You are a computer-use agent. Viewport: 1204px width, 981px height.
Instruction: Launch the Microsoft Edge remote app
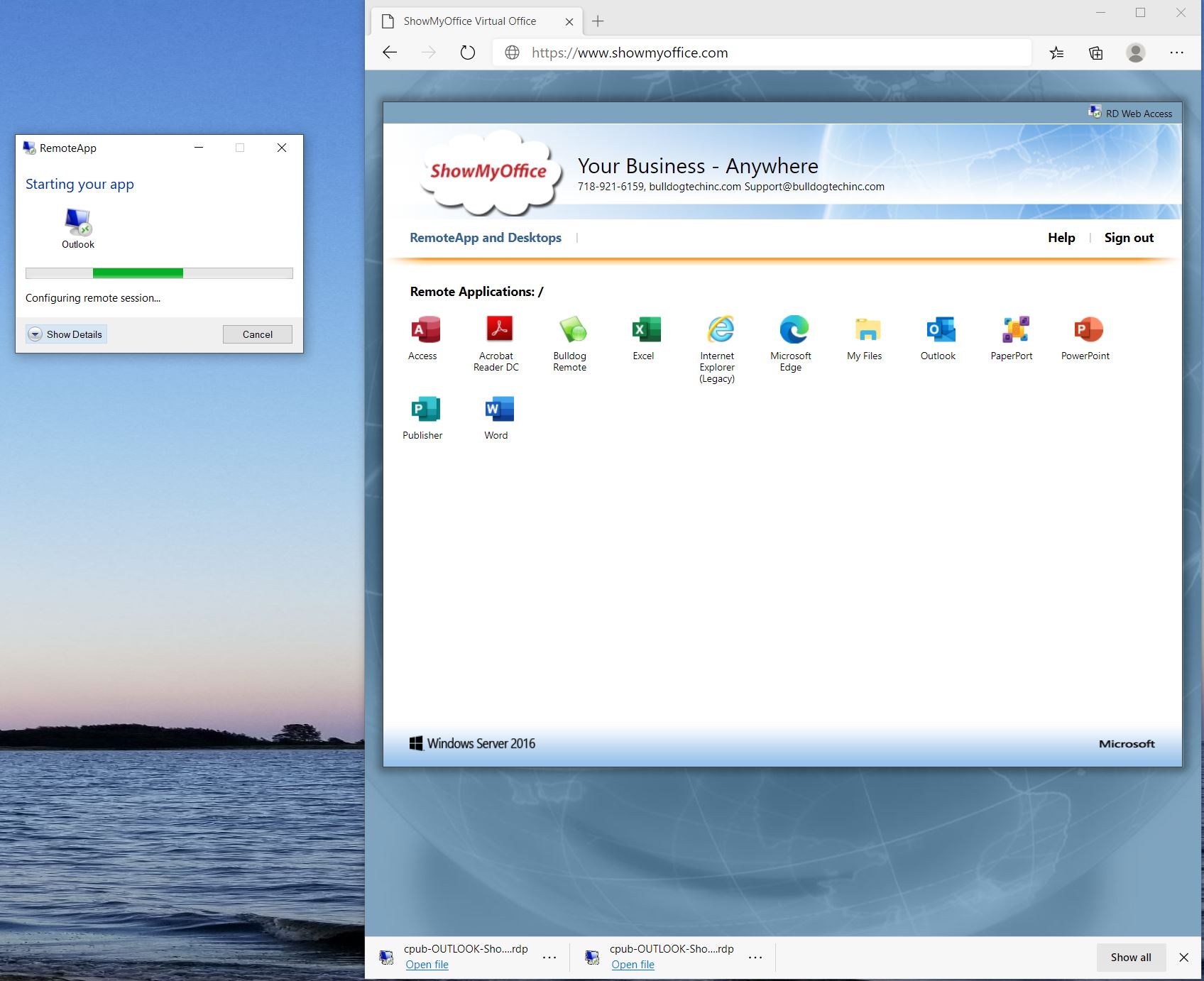[x=792, y=344]
